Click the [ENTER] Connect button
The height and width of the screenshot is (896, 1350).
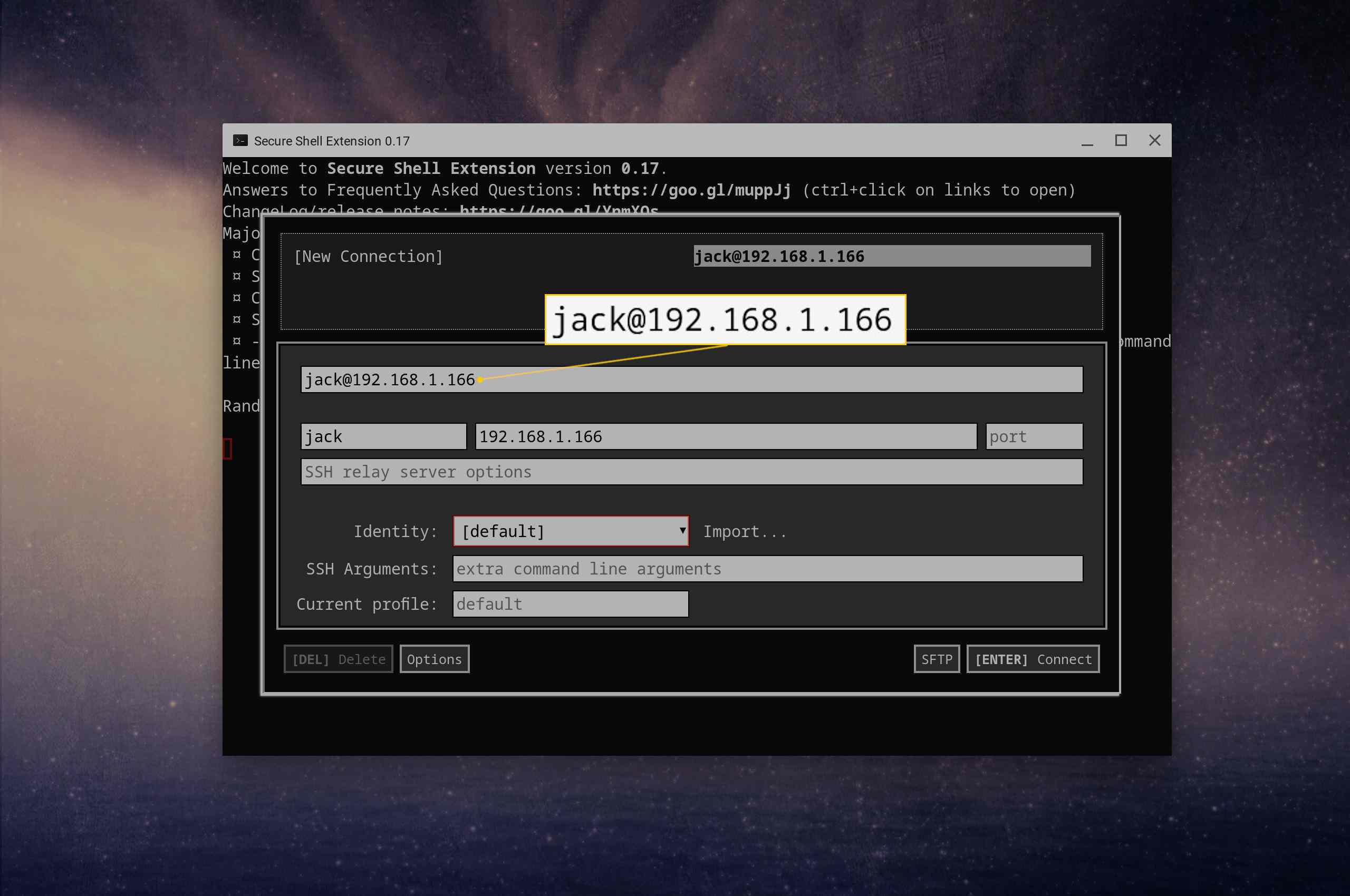point(1033,659)
